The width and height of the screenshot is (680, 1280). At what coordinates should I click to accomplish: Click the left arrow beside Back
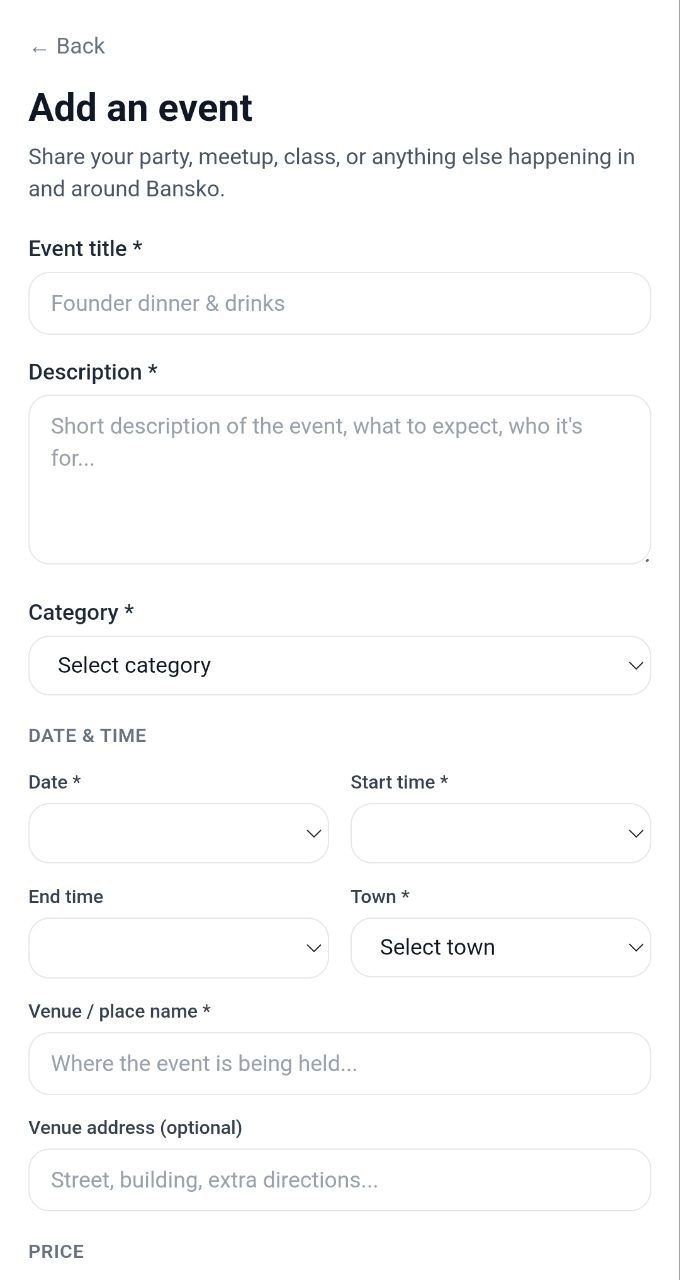(39, 46)
